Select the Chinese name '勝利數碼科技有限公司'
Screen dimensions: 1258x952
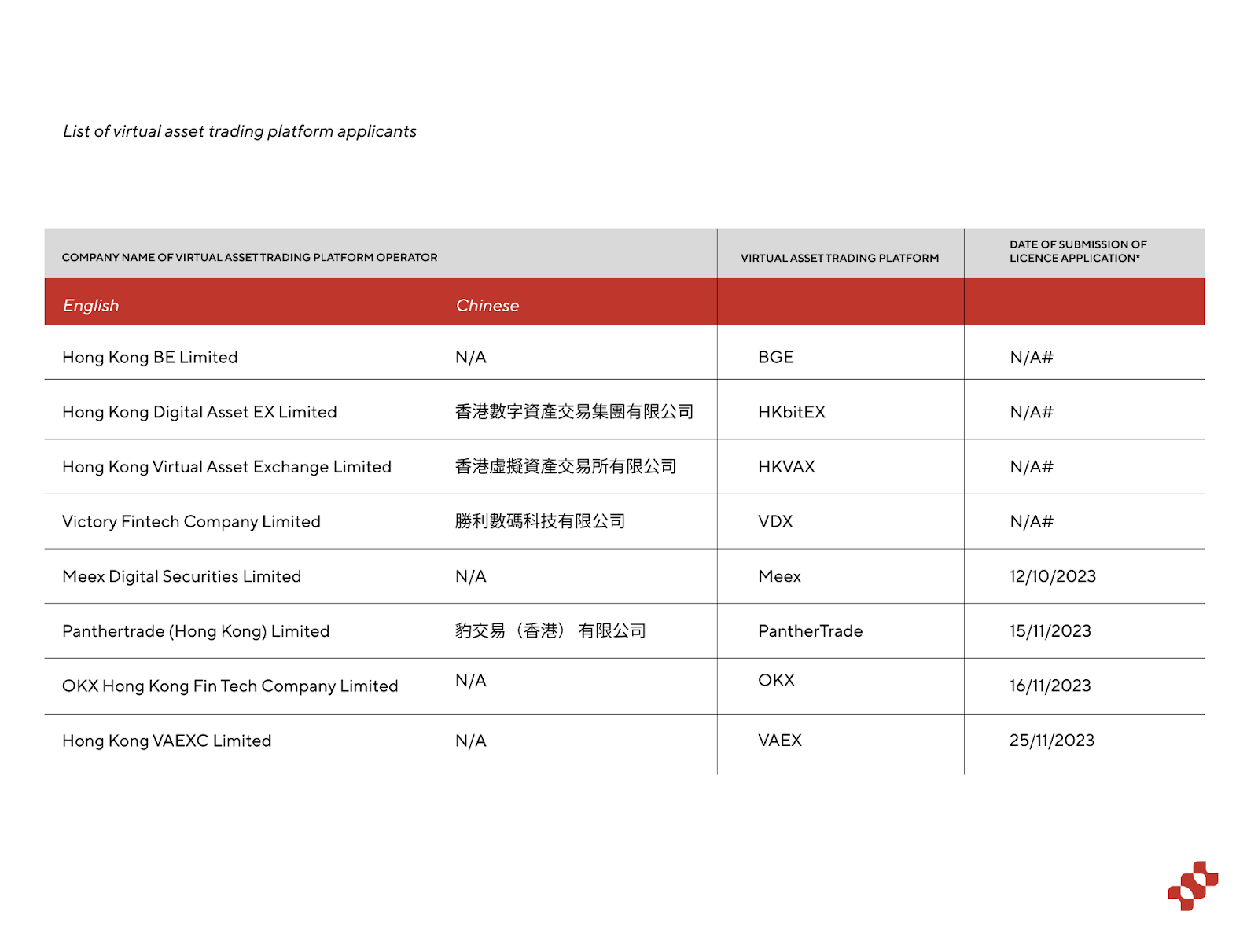(540, 521)
